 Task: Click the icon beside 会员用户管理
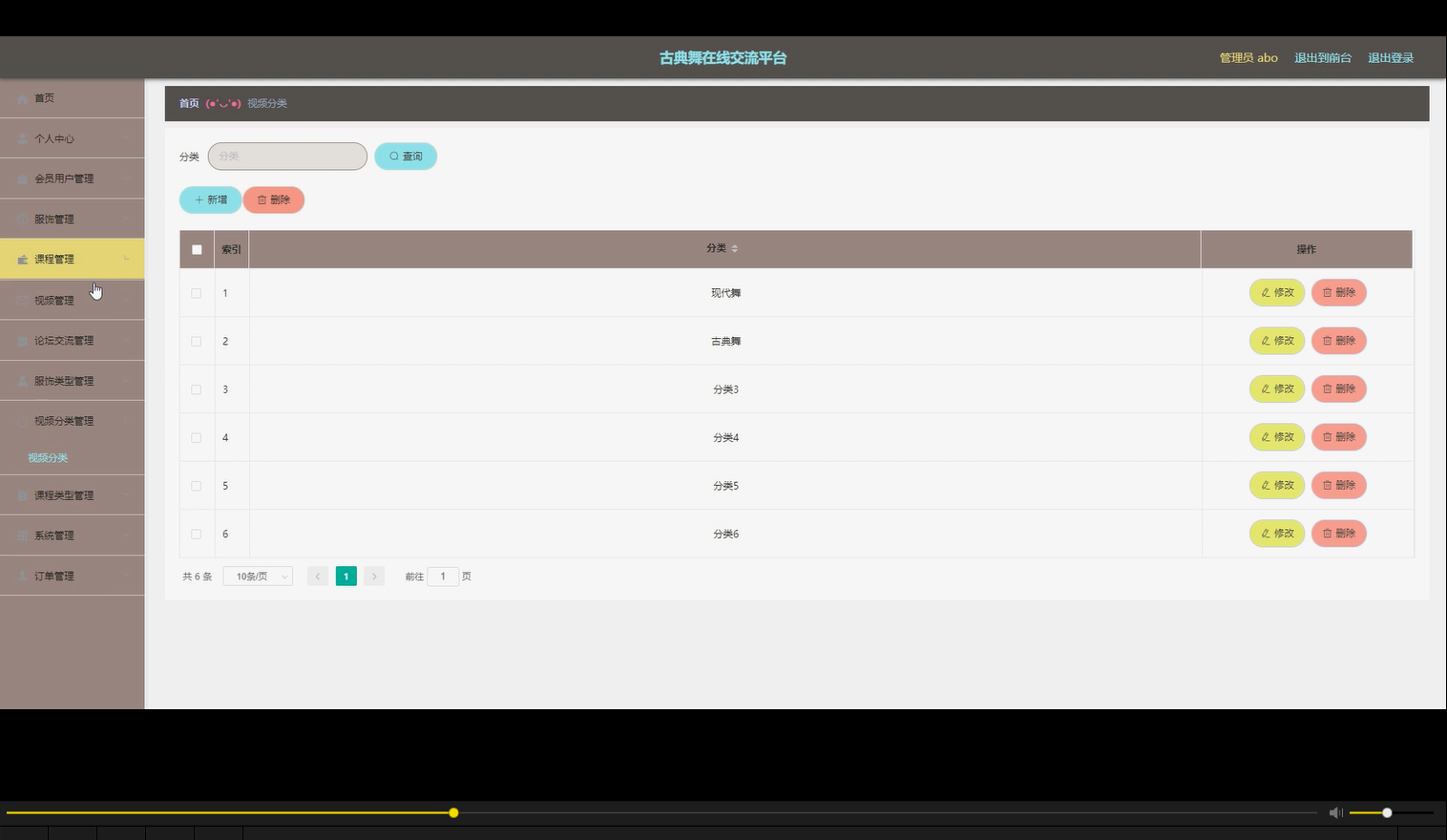23,178
